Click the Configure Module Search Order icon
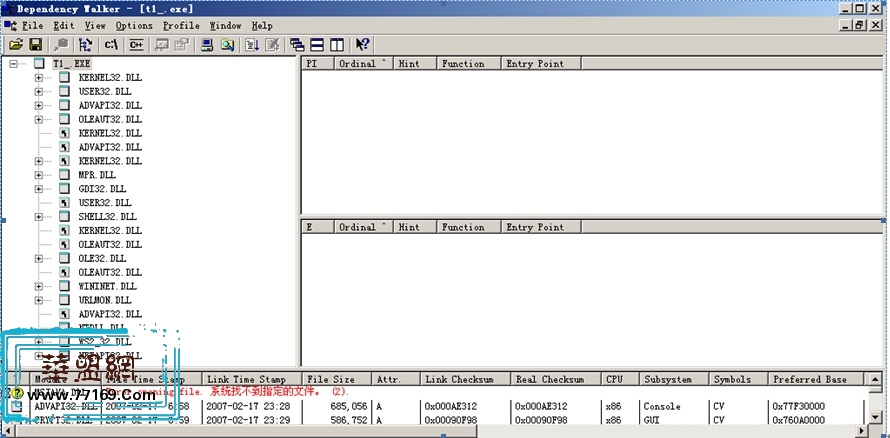 pos(227,44)
